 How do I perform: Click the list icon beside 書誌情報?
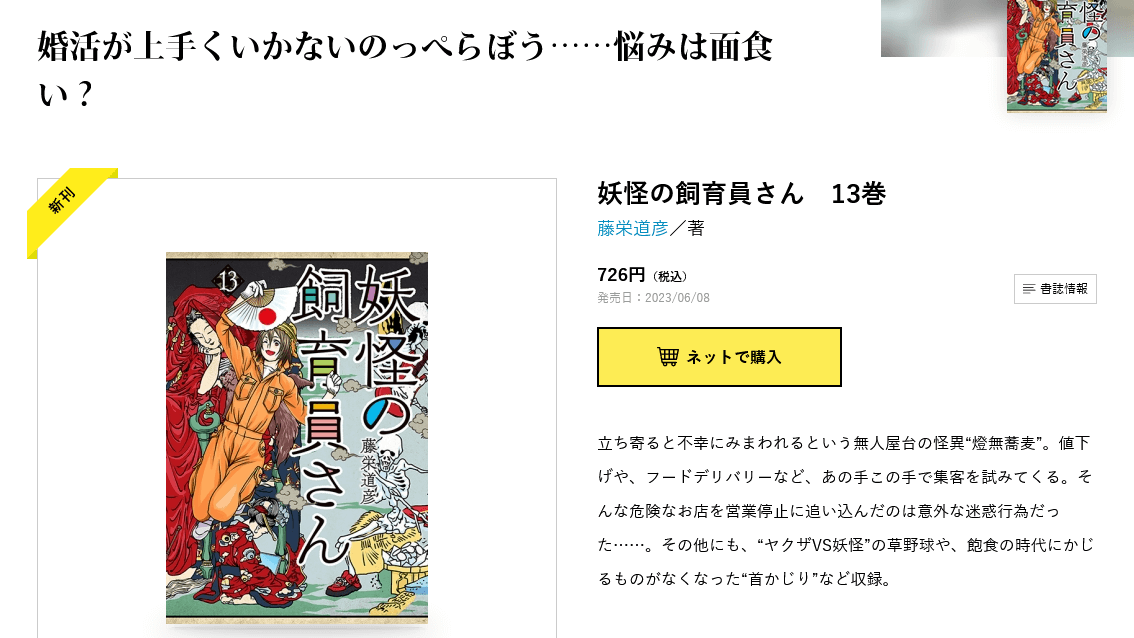pyautogui.click(x=1028, y=289)
